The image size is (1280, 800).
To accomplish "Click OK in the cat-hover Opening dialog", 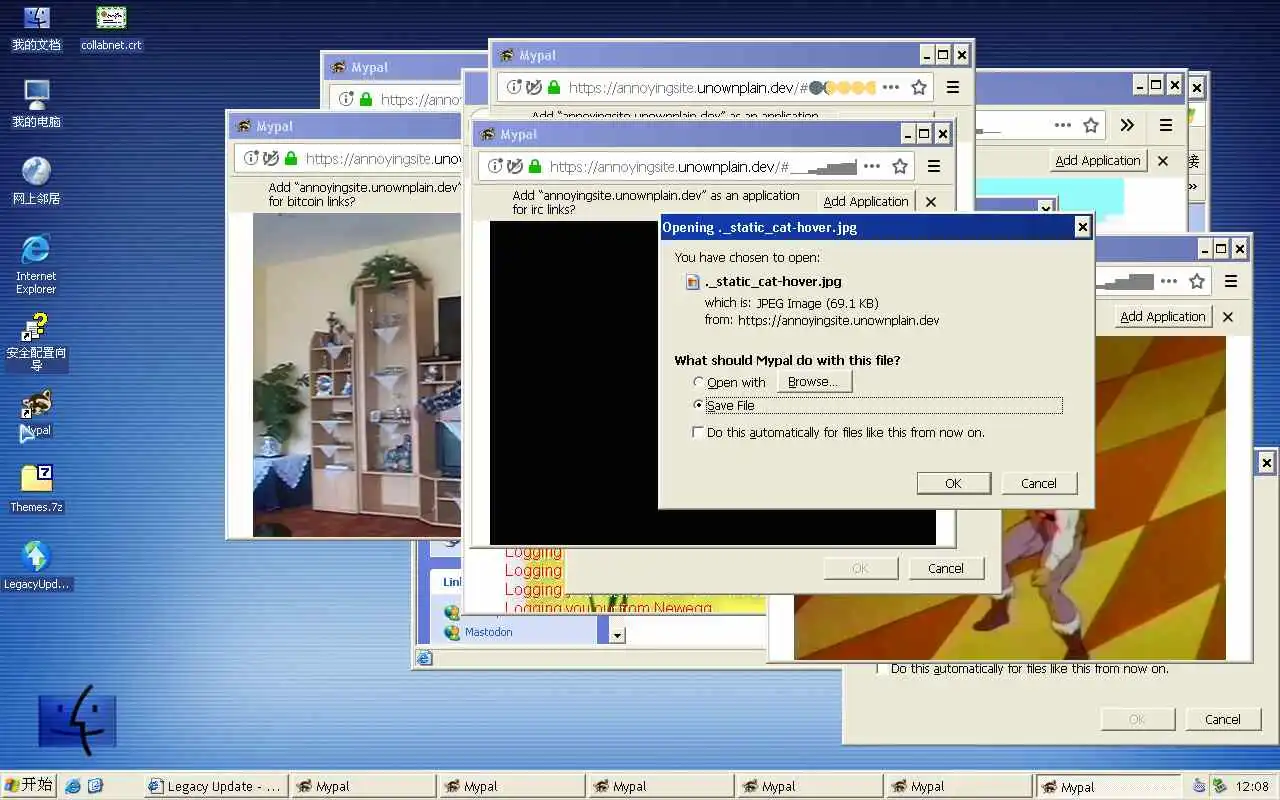I will click(x=953, y=483).
